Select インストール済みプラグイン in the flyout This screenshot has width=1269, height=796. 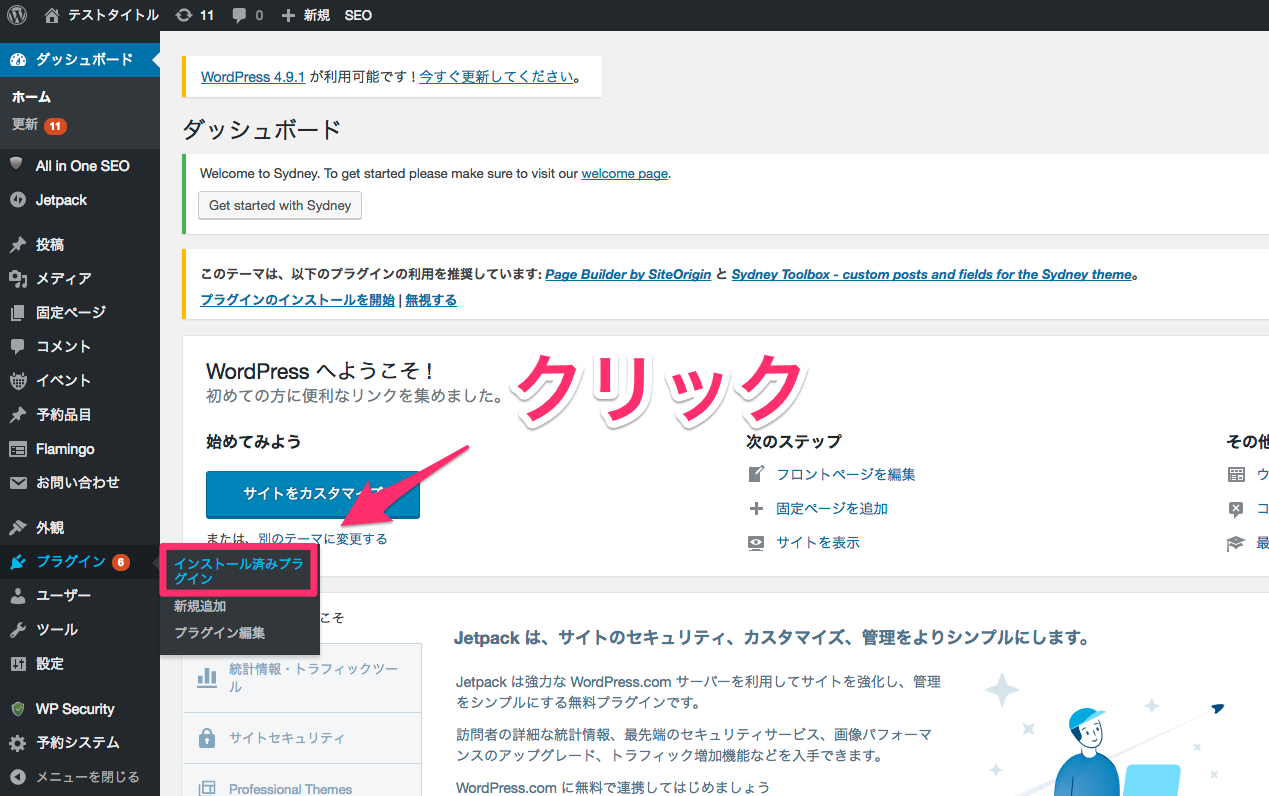click(x=239, y=571)
